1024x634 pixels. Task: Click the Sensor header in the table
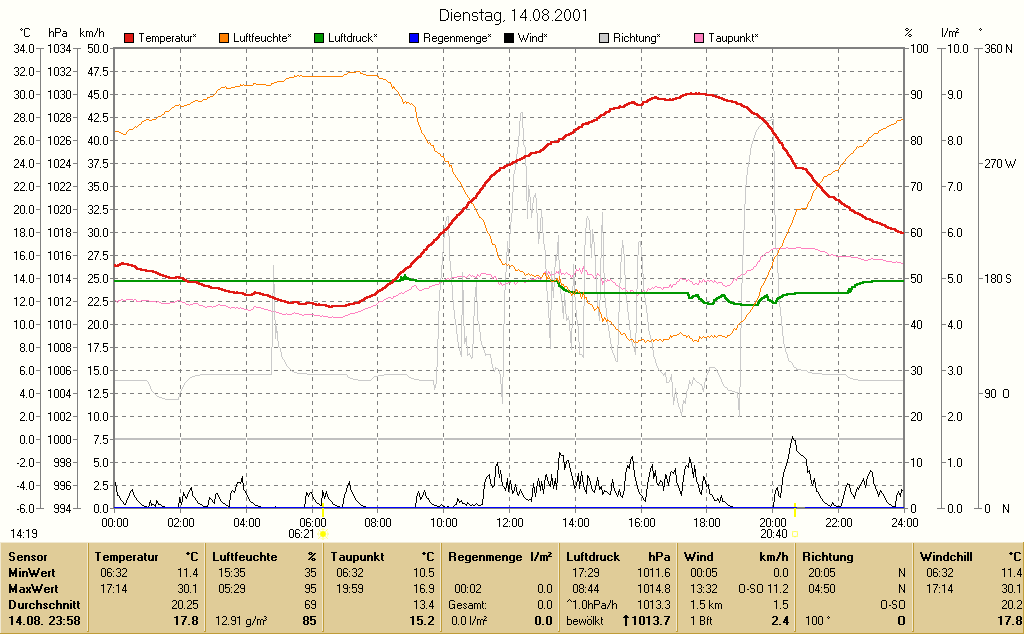click(28, 557)
